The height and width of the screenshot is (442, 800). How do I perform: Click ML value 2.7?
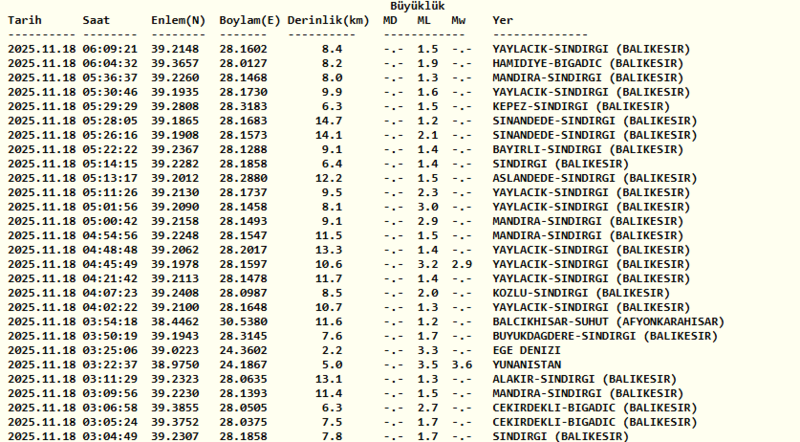(x=428, y=407)
